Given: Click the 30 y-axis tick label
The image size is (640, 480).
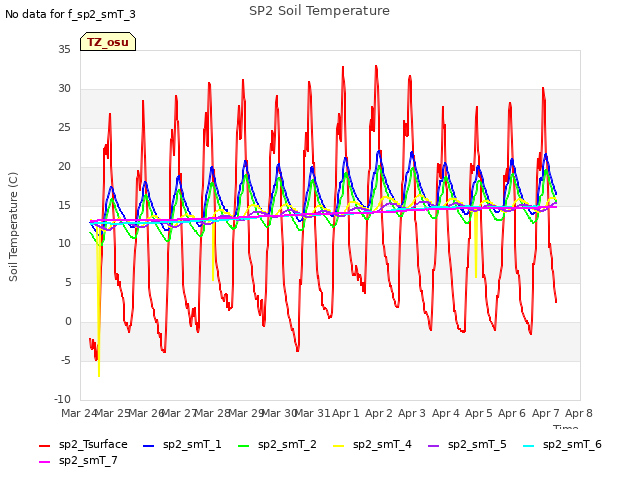Looking at the screenshot, I should [64, 88].
